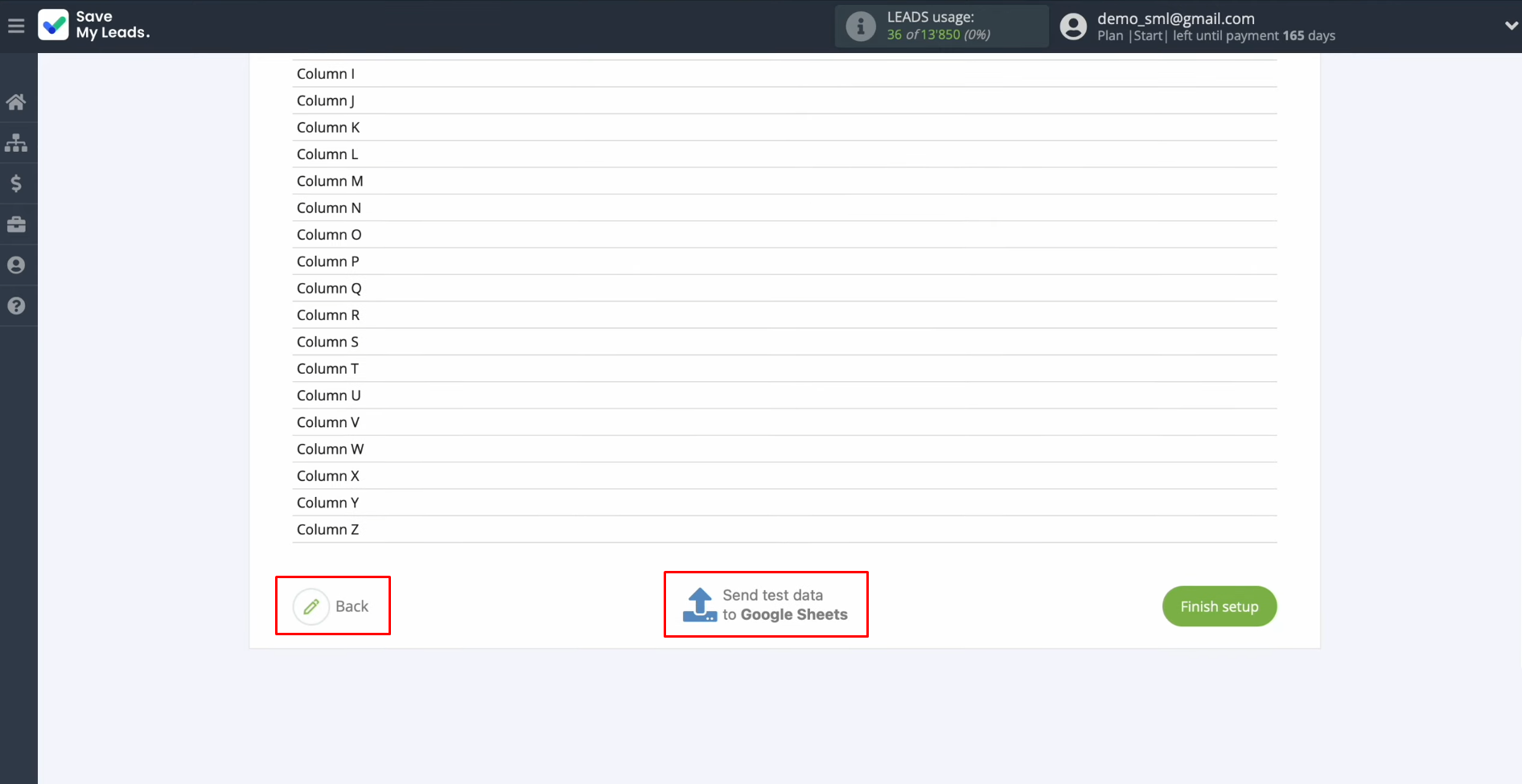Select the Column V row

785,422
